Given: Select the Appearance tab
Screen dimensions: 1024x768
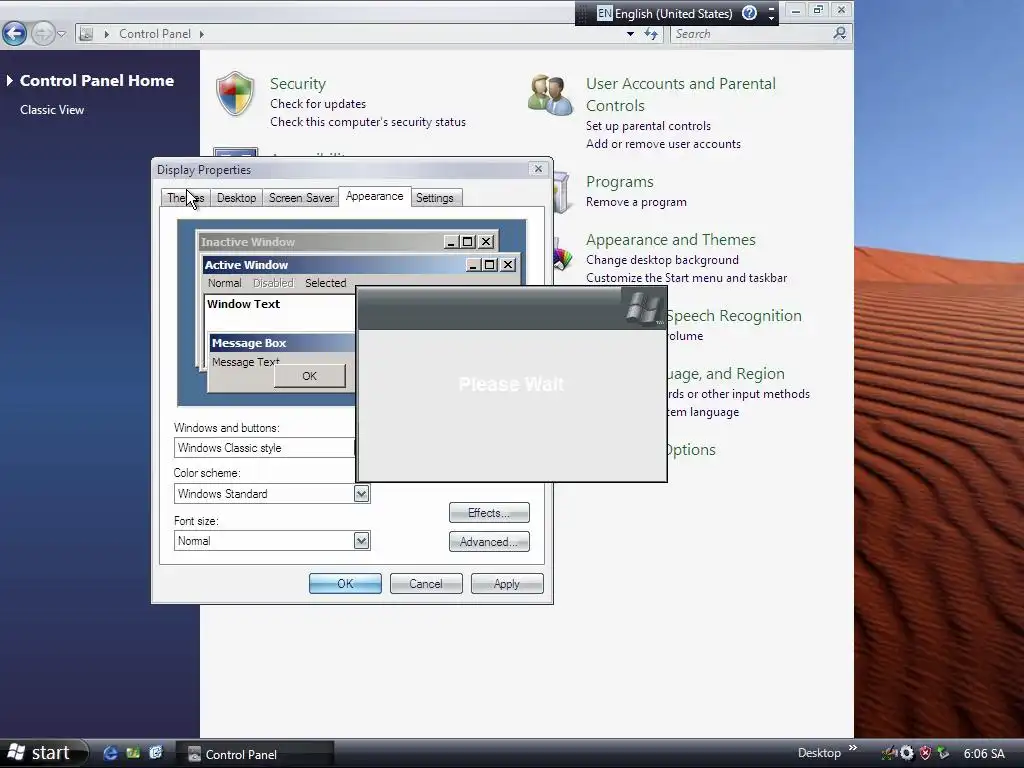Looking at the screenshot, I should 374,196.
